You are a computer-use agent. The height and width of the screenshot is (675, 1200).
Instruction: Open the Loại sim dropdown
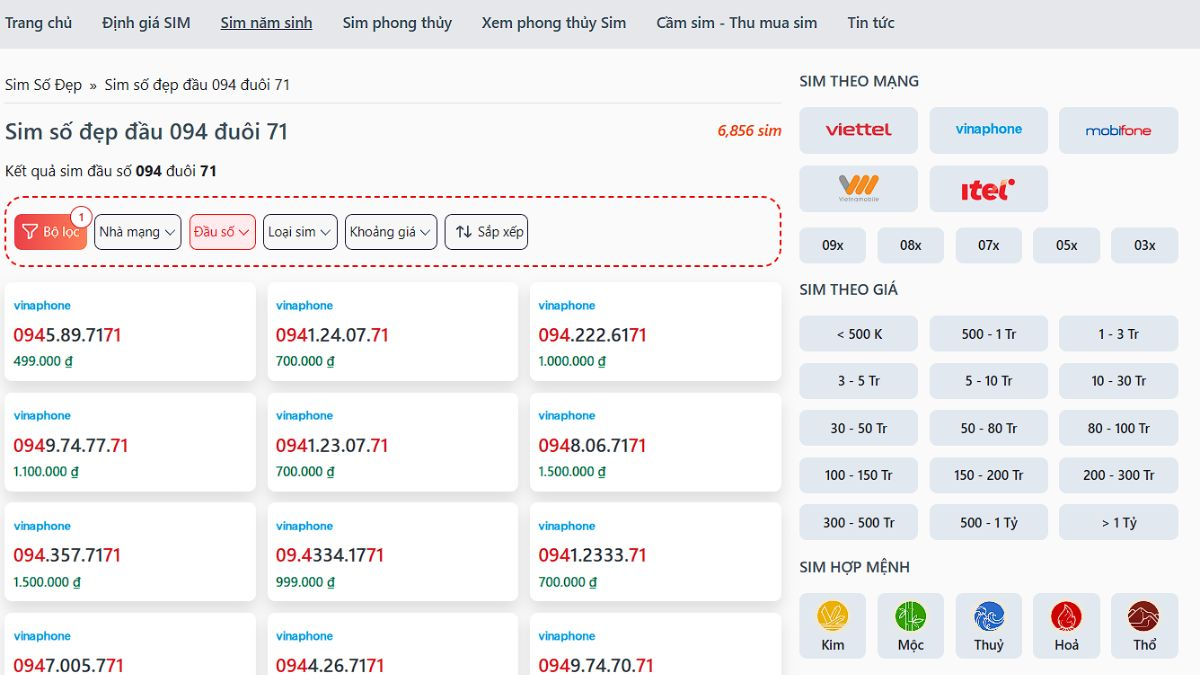(x=300, y=232)
